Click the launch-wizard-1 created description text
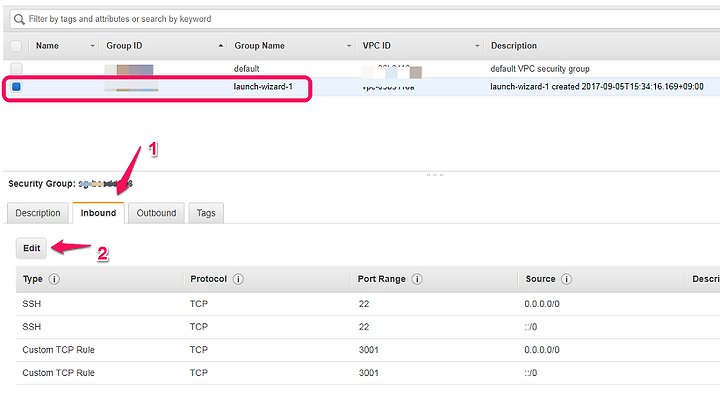Image resolution: width=720 pixels, height=397 pixels. (596, 86)
